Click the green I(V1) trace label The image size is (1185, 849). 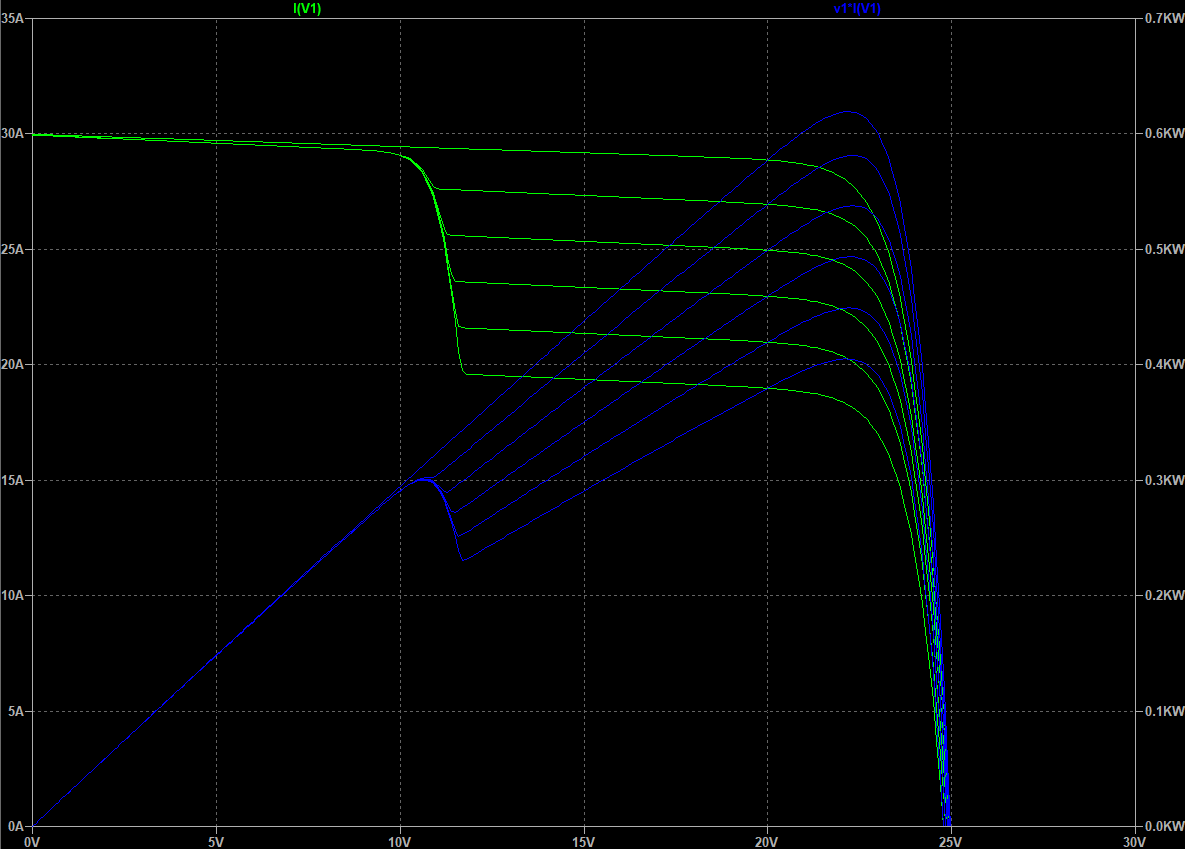(307, 9)
